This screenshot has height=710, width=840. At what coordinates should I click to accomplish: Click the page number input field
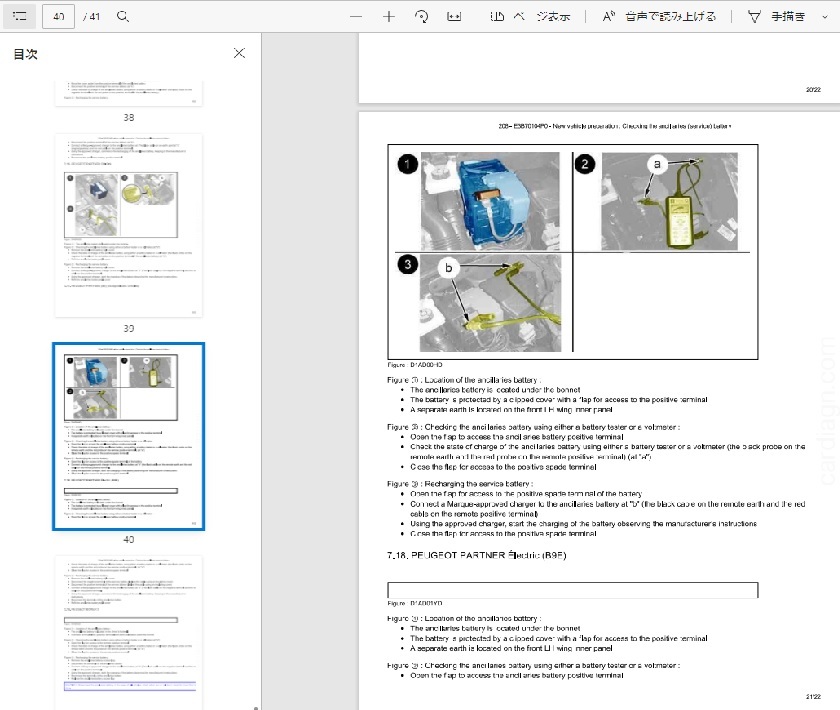point(58,17)
